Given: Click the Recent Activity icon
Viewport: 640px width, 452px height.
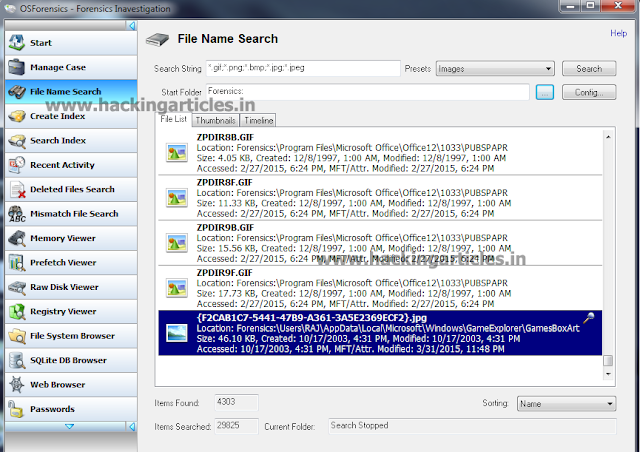Looking at the screenshot, I should [17, 165].
